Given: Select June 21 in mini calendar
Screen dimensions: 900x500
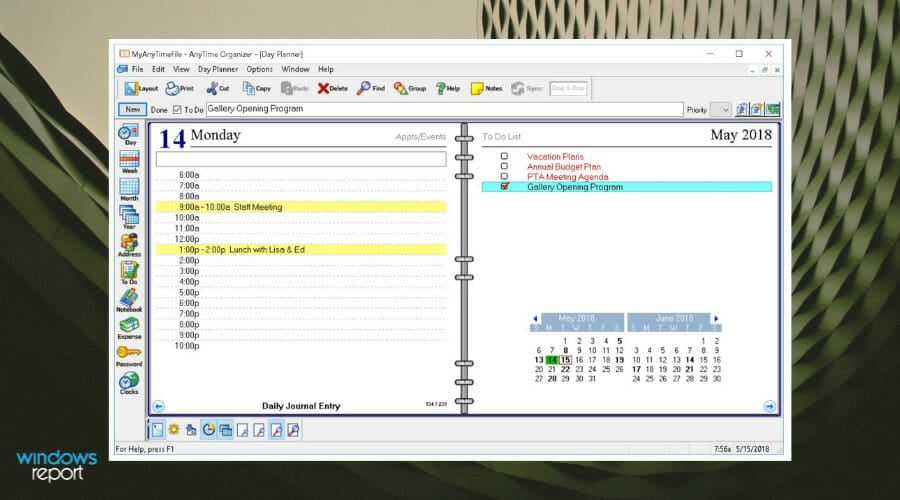Looking at the screenshot, I should (689, 369).
